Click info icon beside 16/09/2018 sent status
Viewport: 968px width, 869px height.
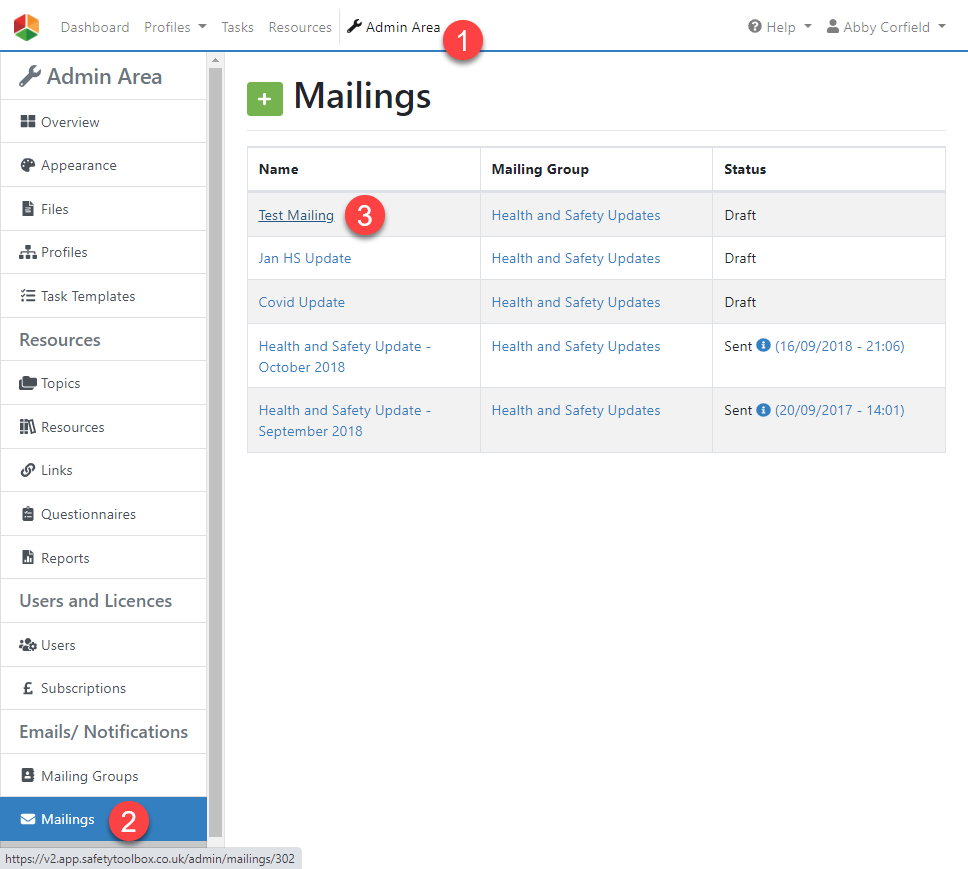click(x=763, y=345)
